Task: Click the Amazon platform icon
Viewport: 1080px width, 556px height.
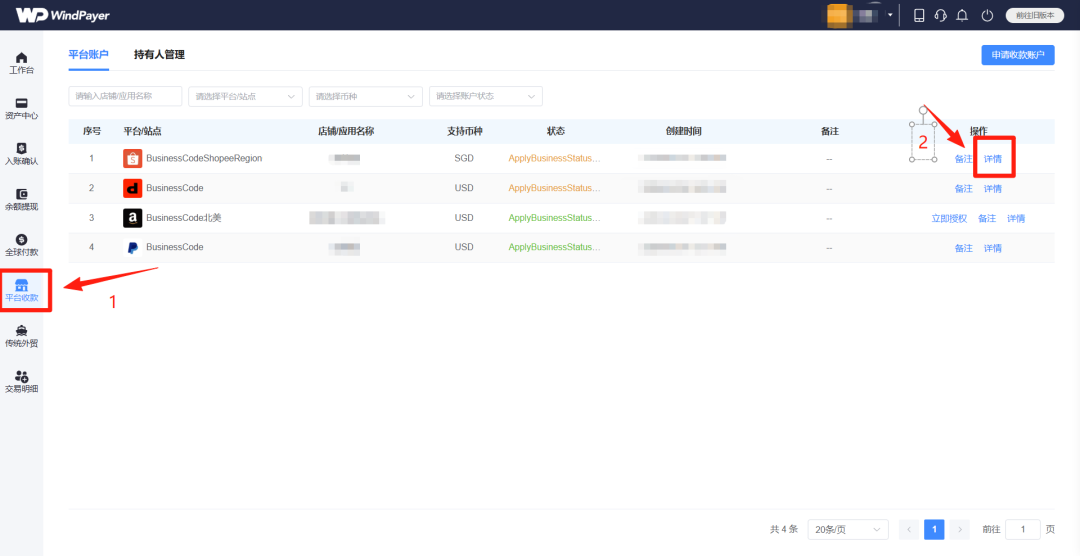Action: click(x=132, y=218)
